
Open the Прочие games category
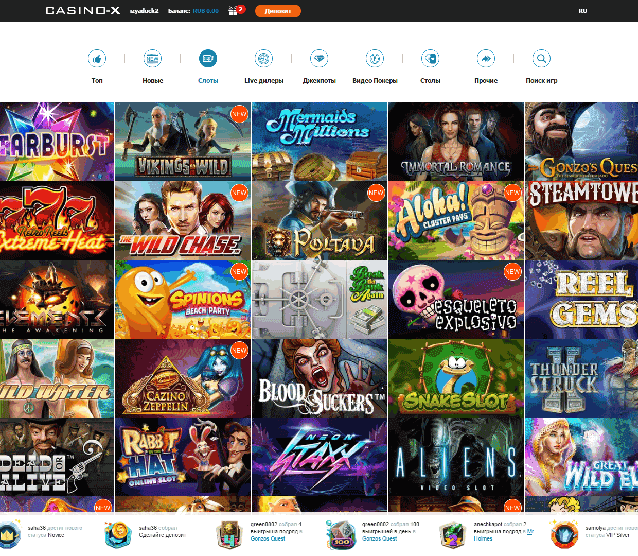tap(486, 59)
